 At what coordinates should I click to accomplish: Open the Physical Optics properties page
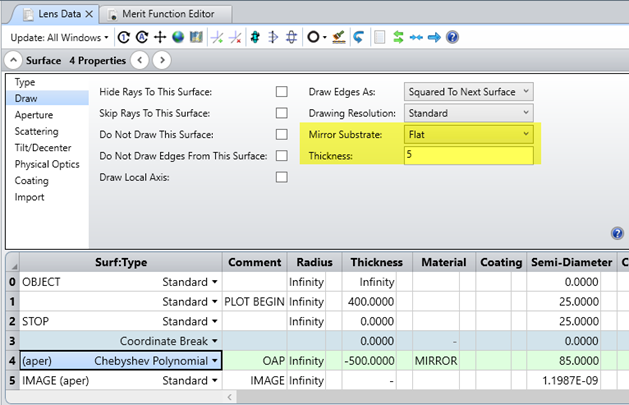click(x=47, y=164)
